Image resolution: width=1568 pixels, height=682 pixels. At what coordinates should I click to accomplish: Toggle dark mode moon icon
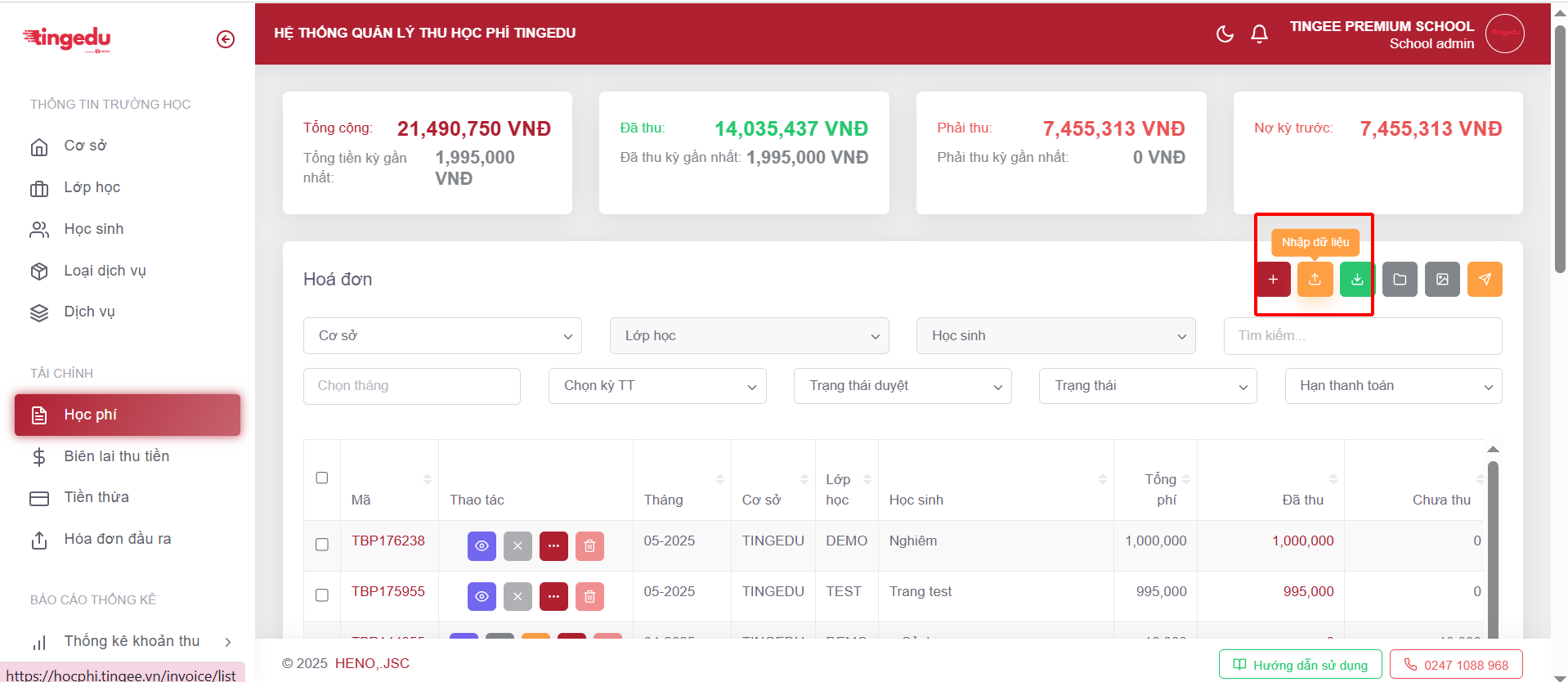[1225, 34]
